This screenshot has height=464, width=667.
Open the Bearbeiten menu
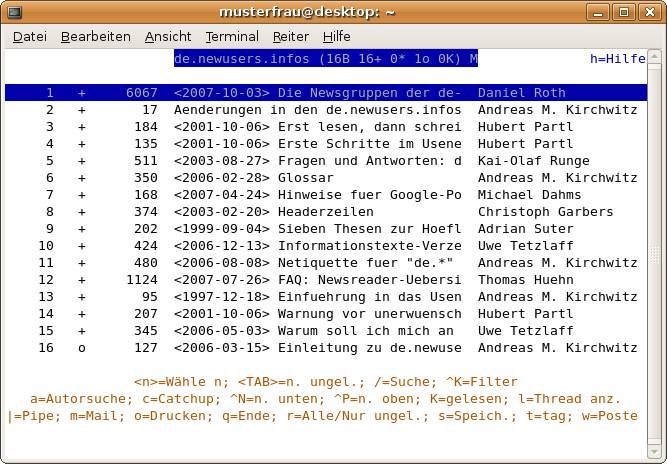(95, 36)
